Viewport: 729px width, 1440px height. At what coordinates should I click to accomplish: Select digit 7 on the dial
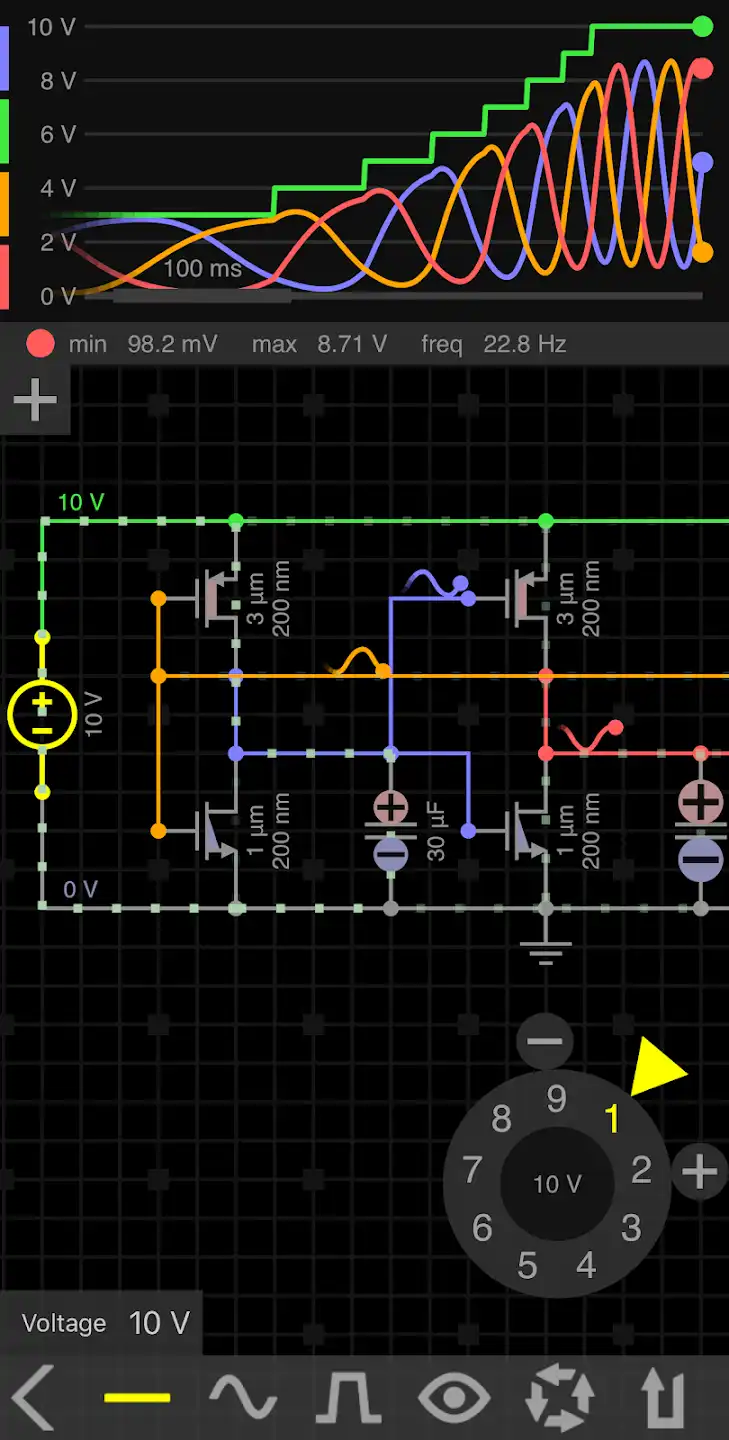[x=472, y=1169]
